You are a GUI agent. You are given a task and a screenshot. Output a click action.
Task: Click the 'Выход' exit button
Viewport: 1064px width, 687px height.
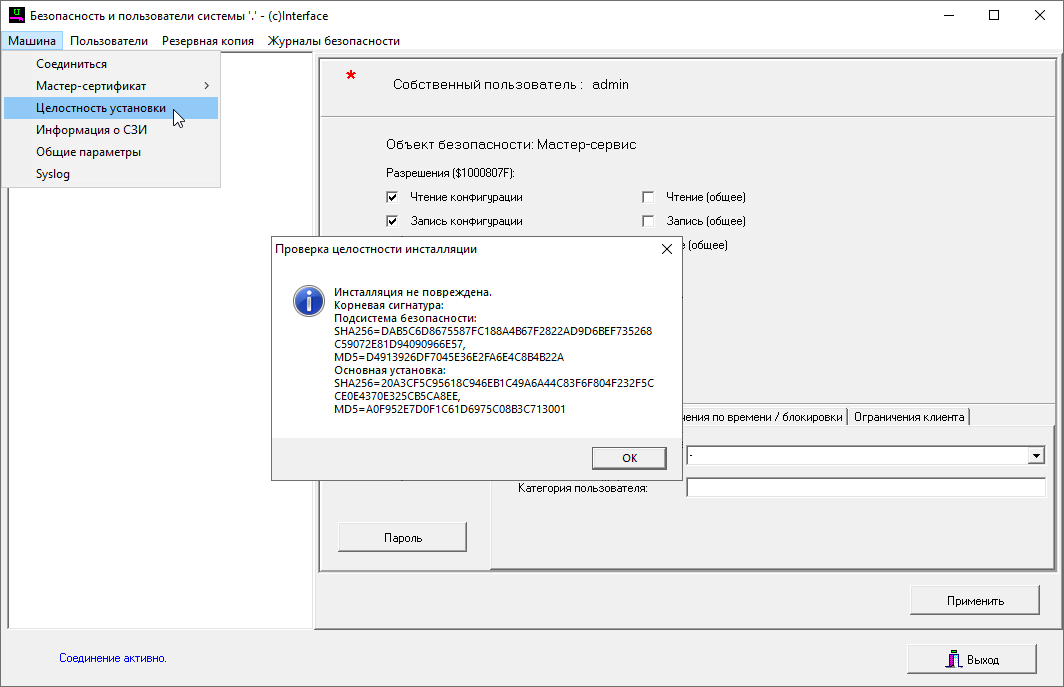(971, 660)
